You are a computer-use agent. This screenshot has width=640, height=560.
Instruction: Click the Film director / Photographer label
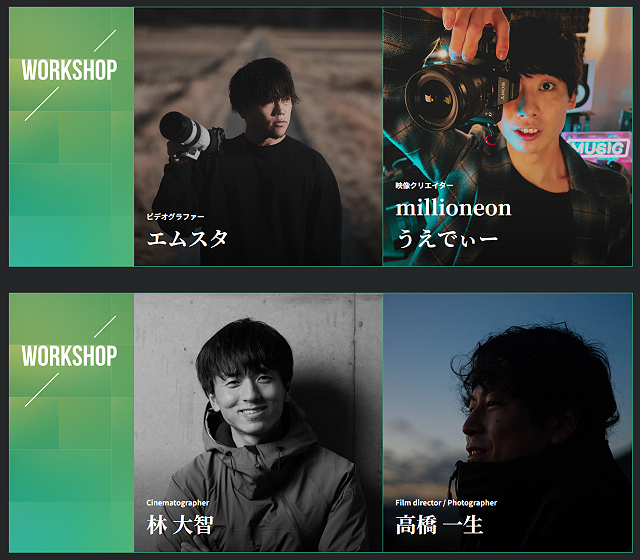coord(446,503)
